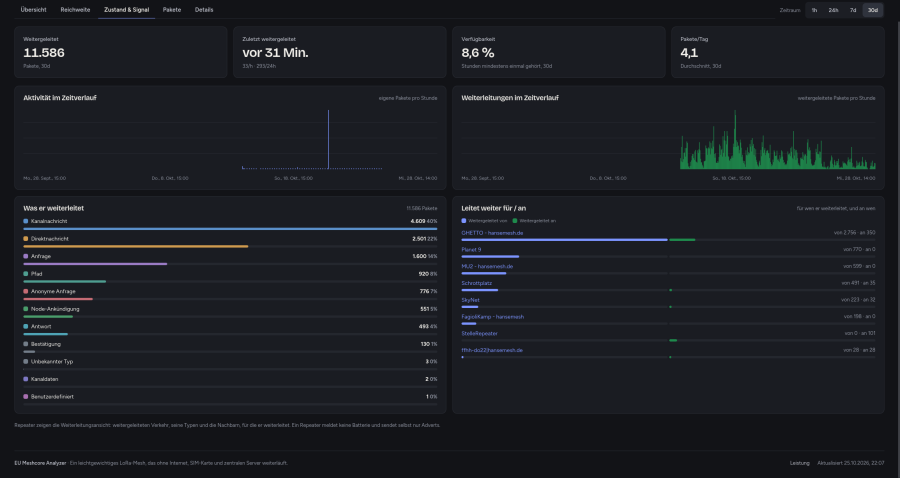Screen dimensions: 900x478
Task: Open the Planet 9 node link
Action: coord(471,250)
